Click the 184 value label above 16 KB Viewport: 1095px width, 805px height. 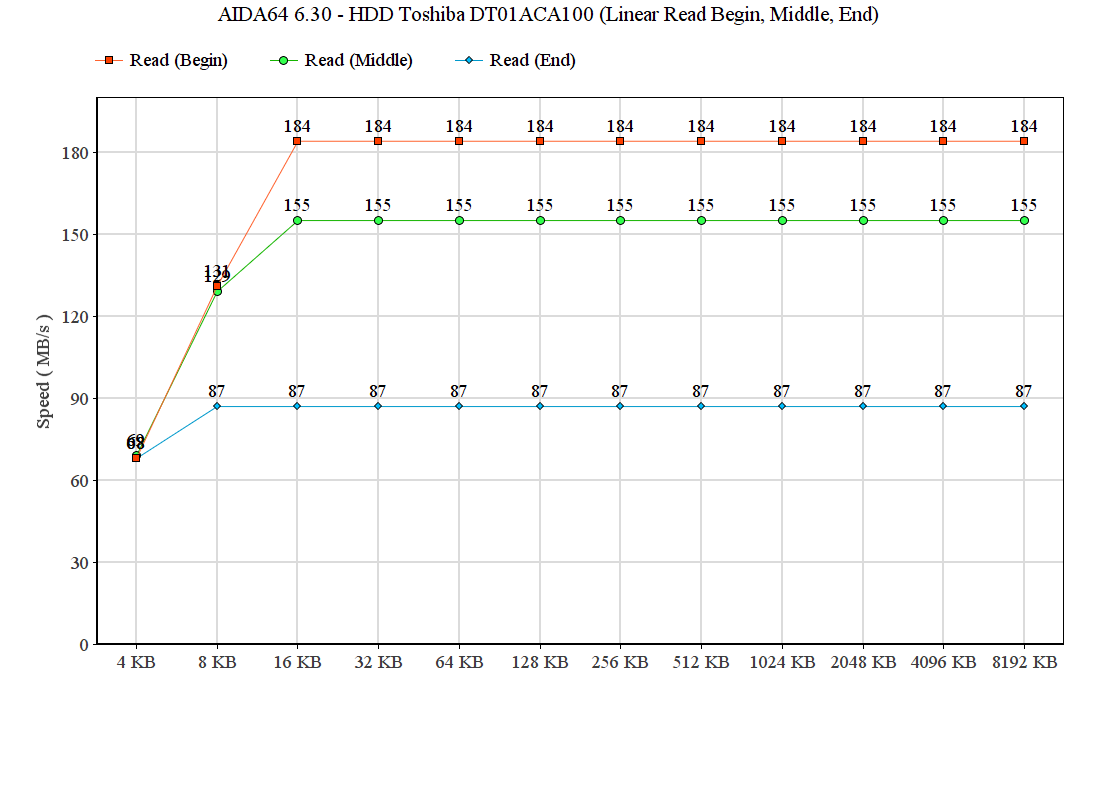click(x=297, y=126)
